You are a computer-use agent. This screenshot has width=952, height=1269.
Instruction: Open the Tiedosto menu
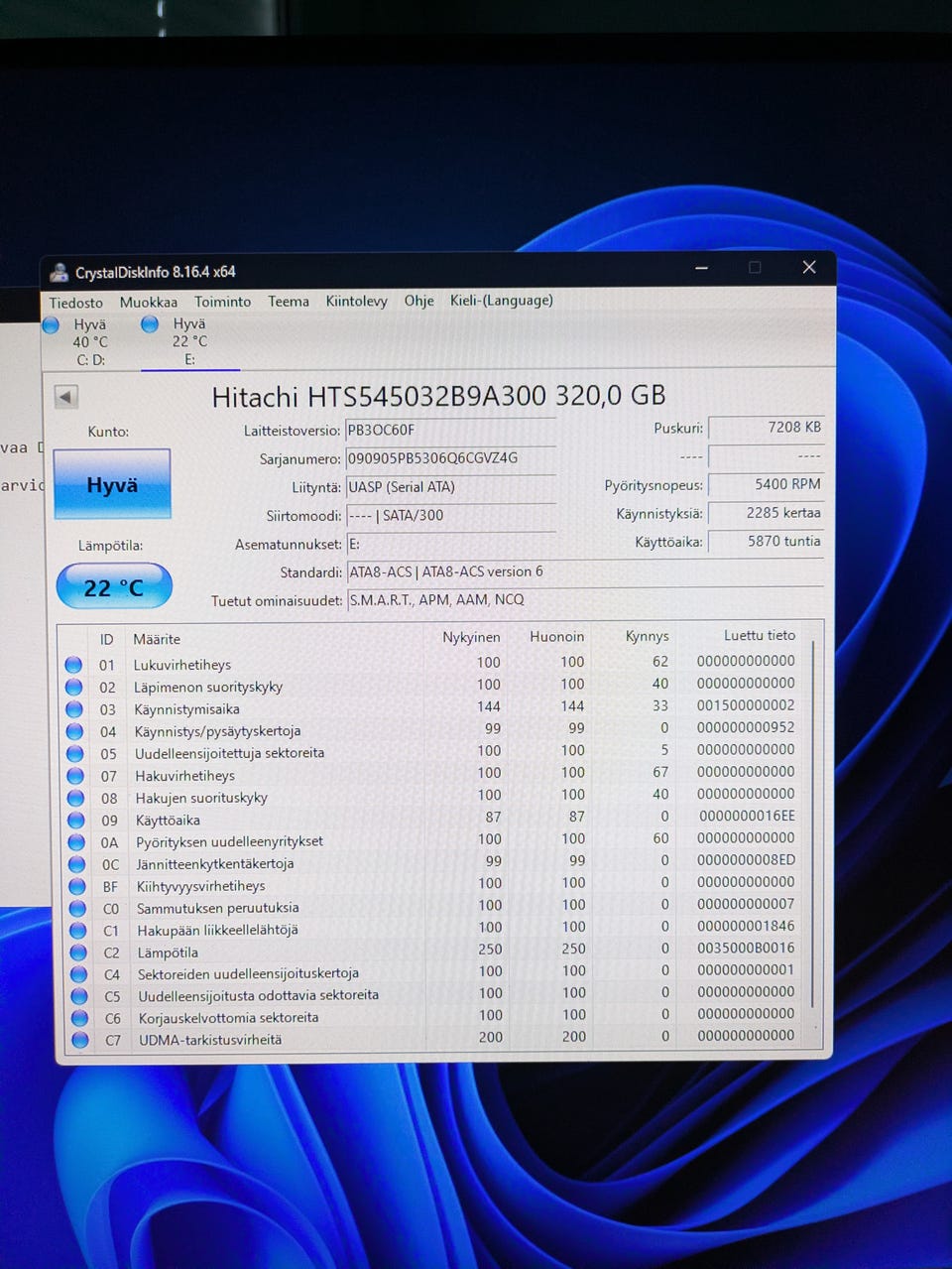click(76, 303)
